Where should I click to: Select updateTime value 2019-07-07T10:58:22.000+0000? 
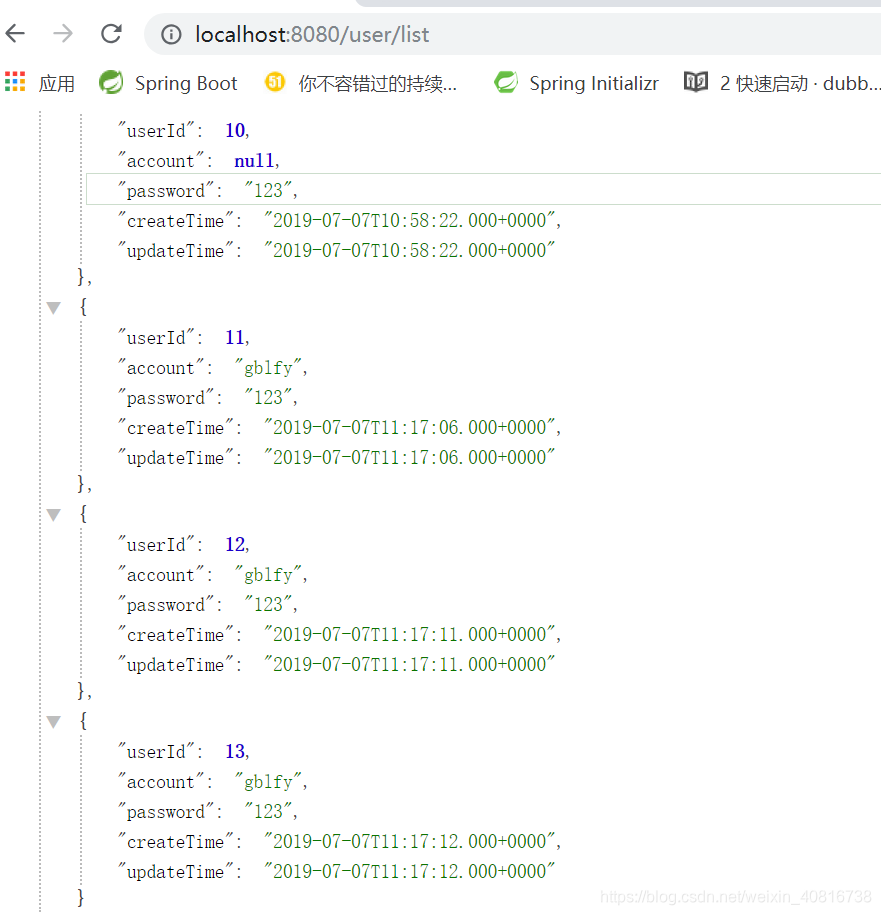click(x=409, y=250)
